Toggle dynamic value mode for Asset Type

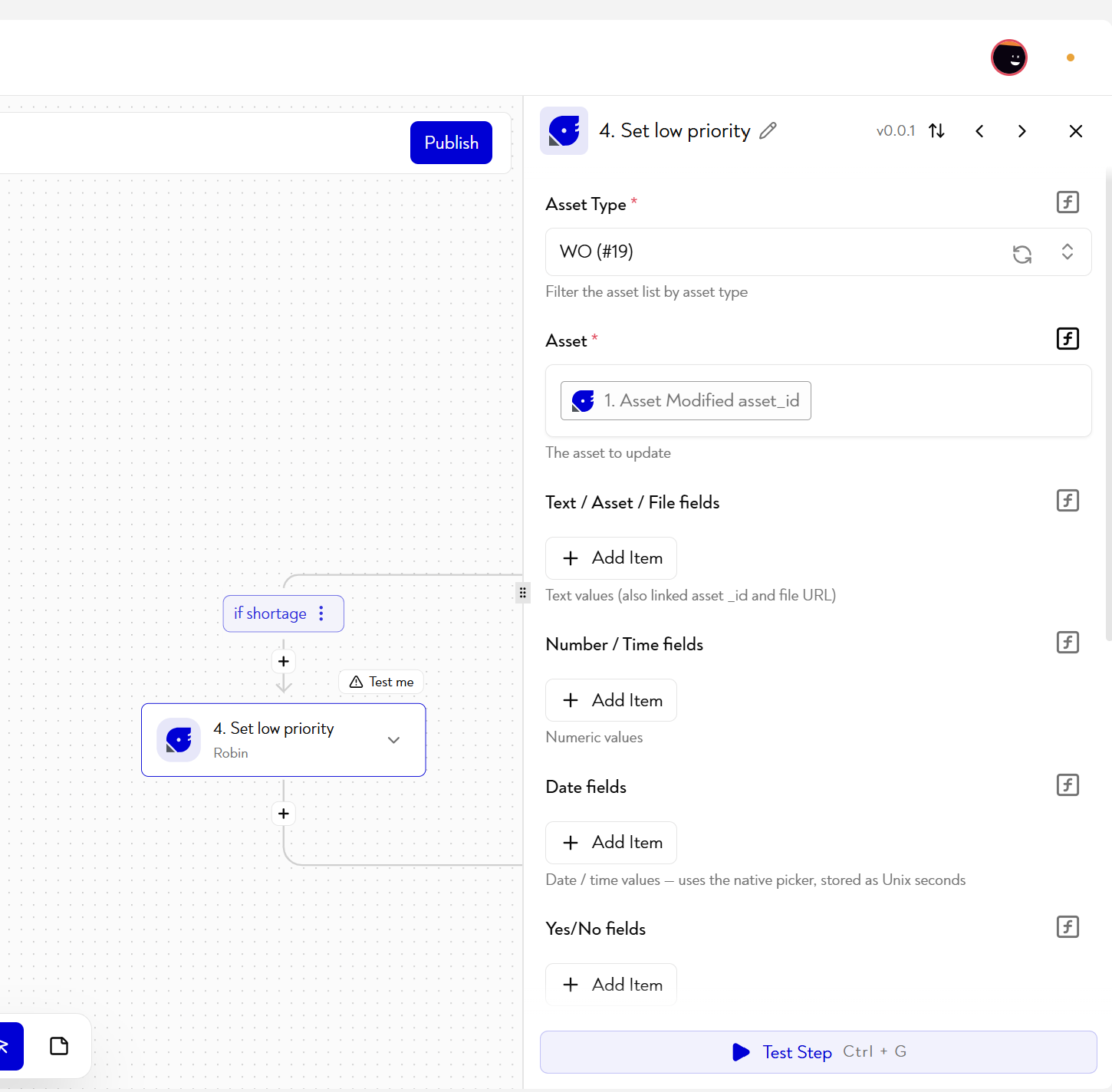tap(1068, 202)
